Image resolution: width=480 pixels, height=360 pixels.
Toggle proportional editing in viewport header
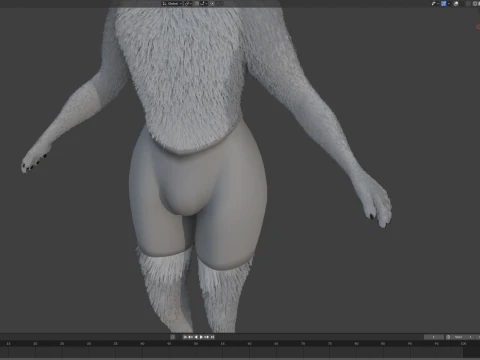pos(212,3)
